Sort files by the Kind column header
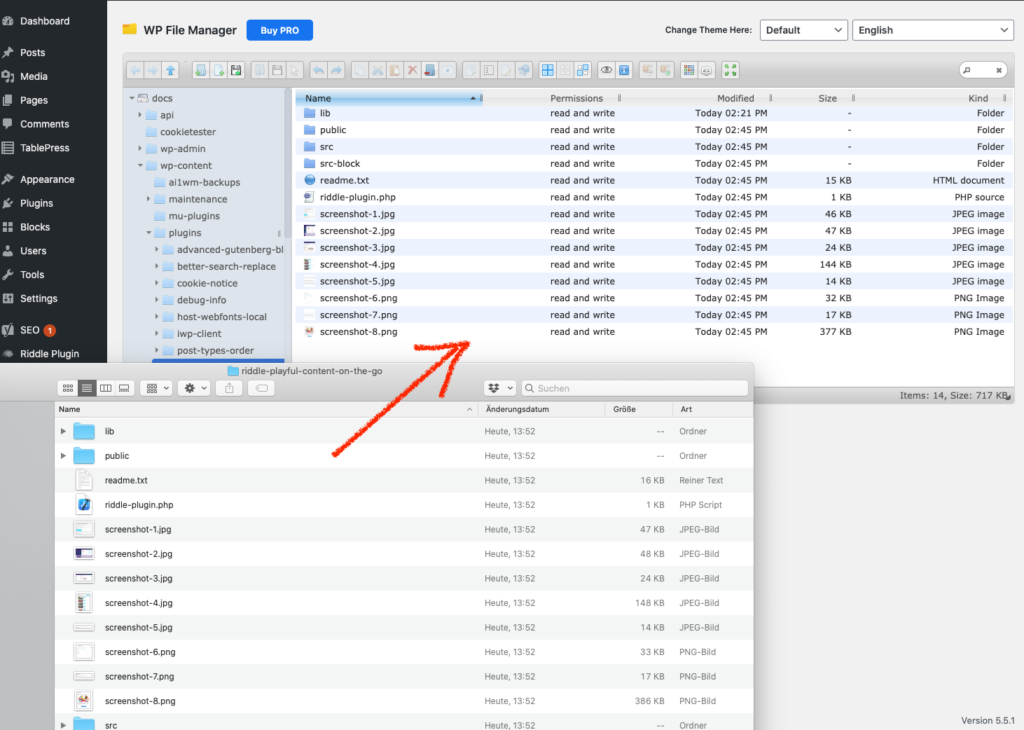Viewport: 1024px width, 730px height. pyautogui.click(x=978, y=99)
